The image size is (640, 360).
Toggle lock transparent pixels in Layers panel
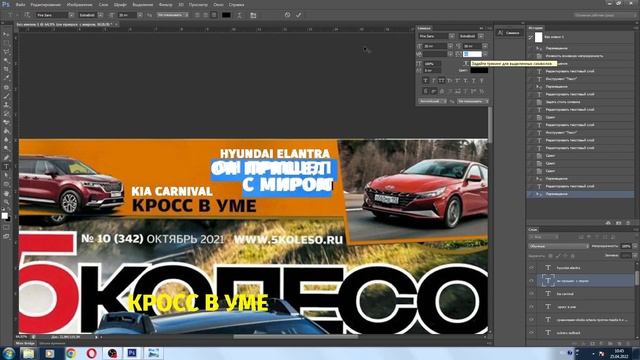550,256
